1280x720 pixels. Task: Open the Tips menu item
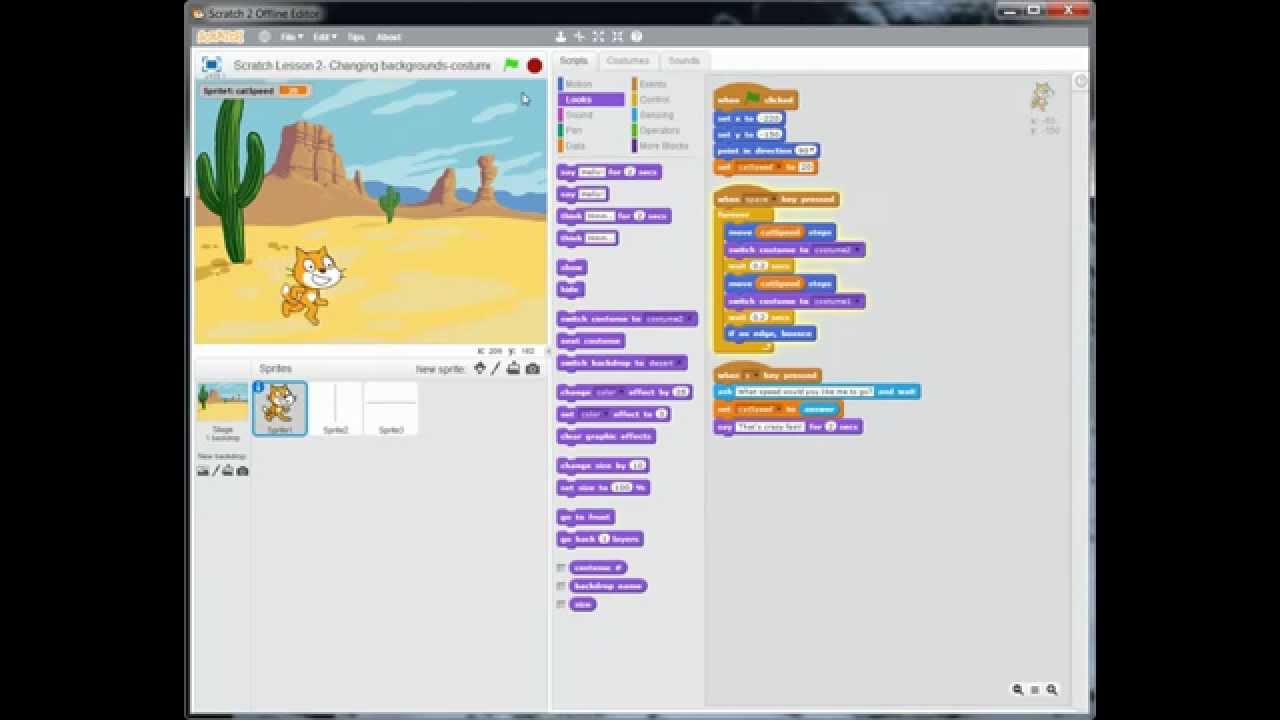(355, 37)
